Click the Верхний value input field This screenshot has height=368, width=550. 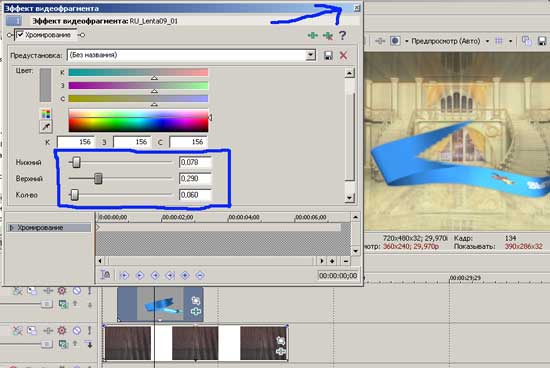pos(195,179)
